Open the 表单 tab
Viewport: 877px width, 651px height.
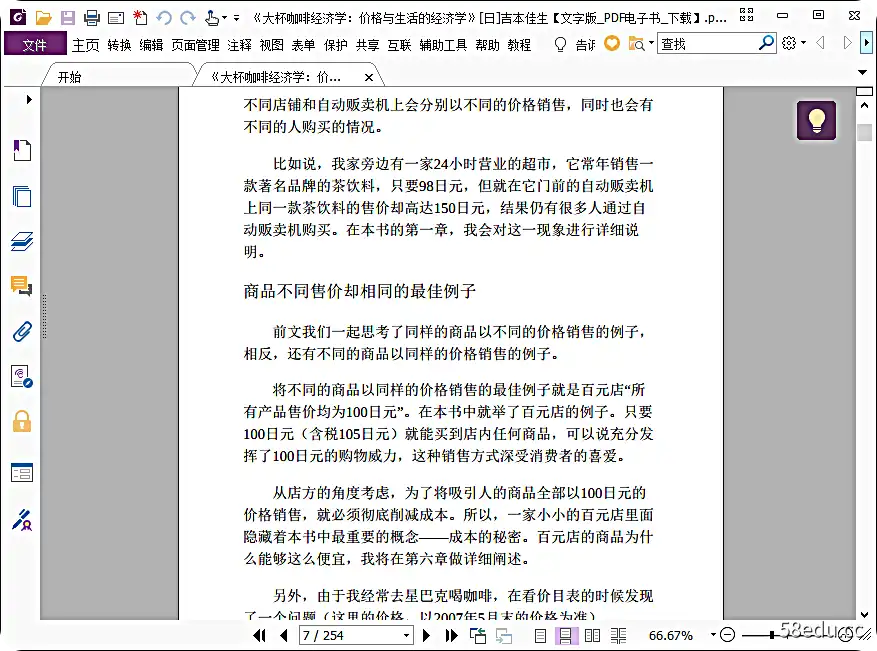point(303,45)
